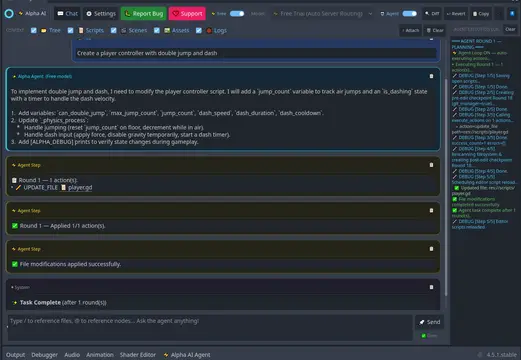Screen dimensions: 521x360
Task: Click the Alpha AI circular logo icon
Action: 9,14
